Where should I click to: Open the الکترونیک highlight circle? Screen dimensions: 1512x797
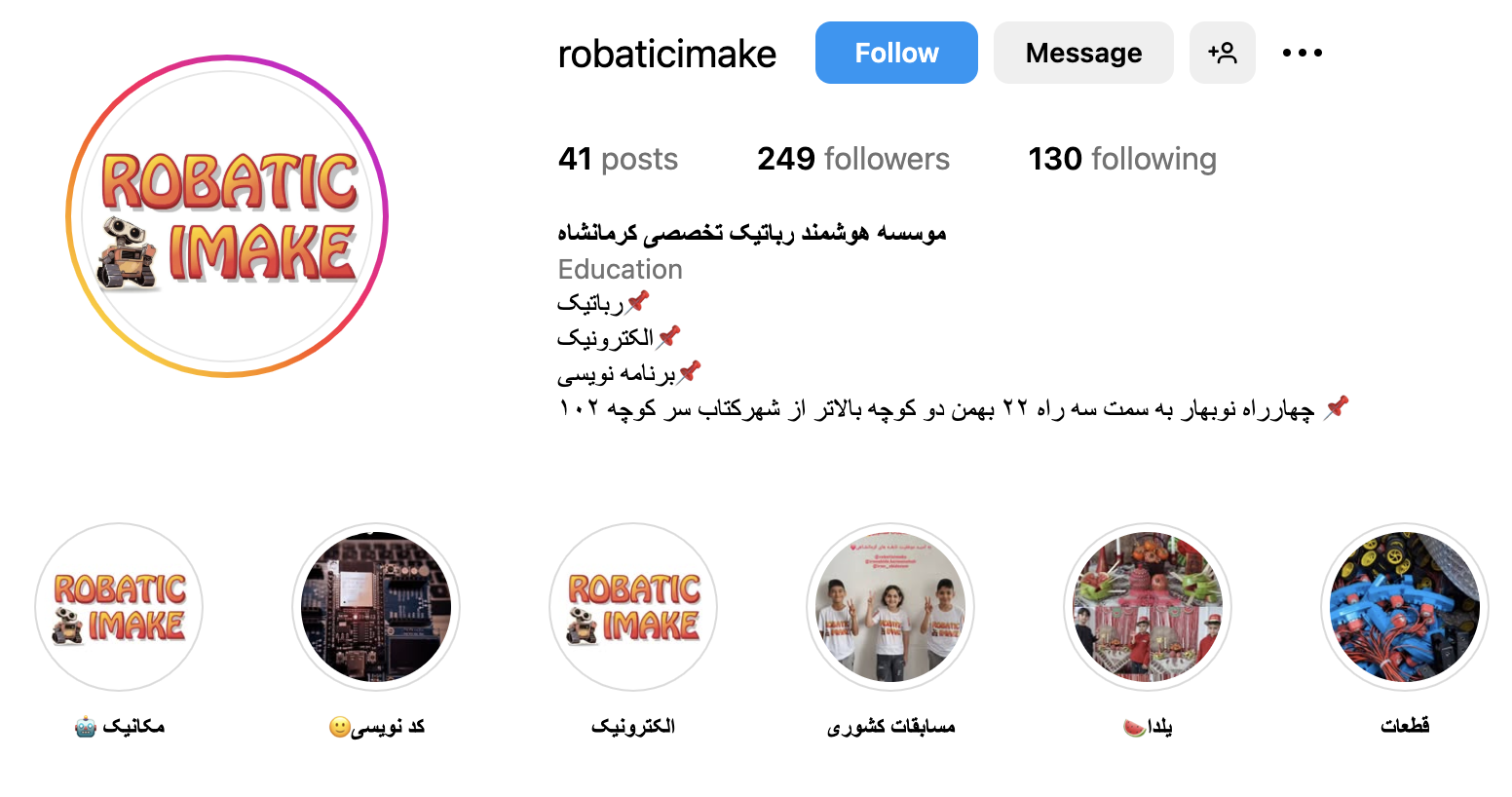tap(633, 607)
